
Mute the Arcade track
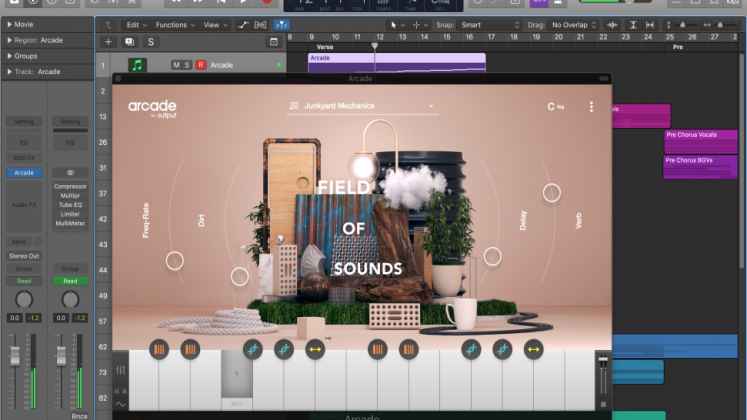(x=176, y=65)
